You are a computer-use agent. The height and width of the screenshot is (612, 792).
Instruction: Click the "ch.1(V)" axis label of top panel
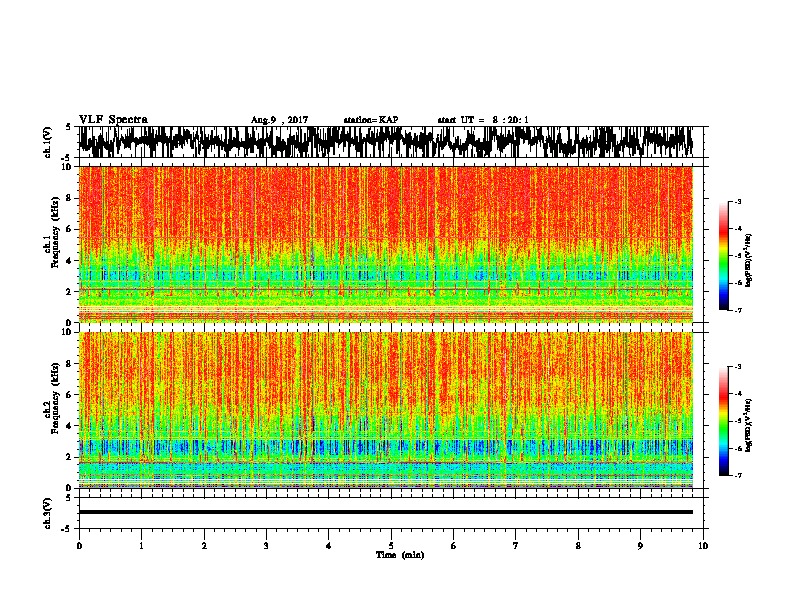(48, 142)
